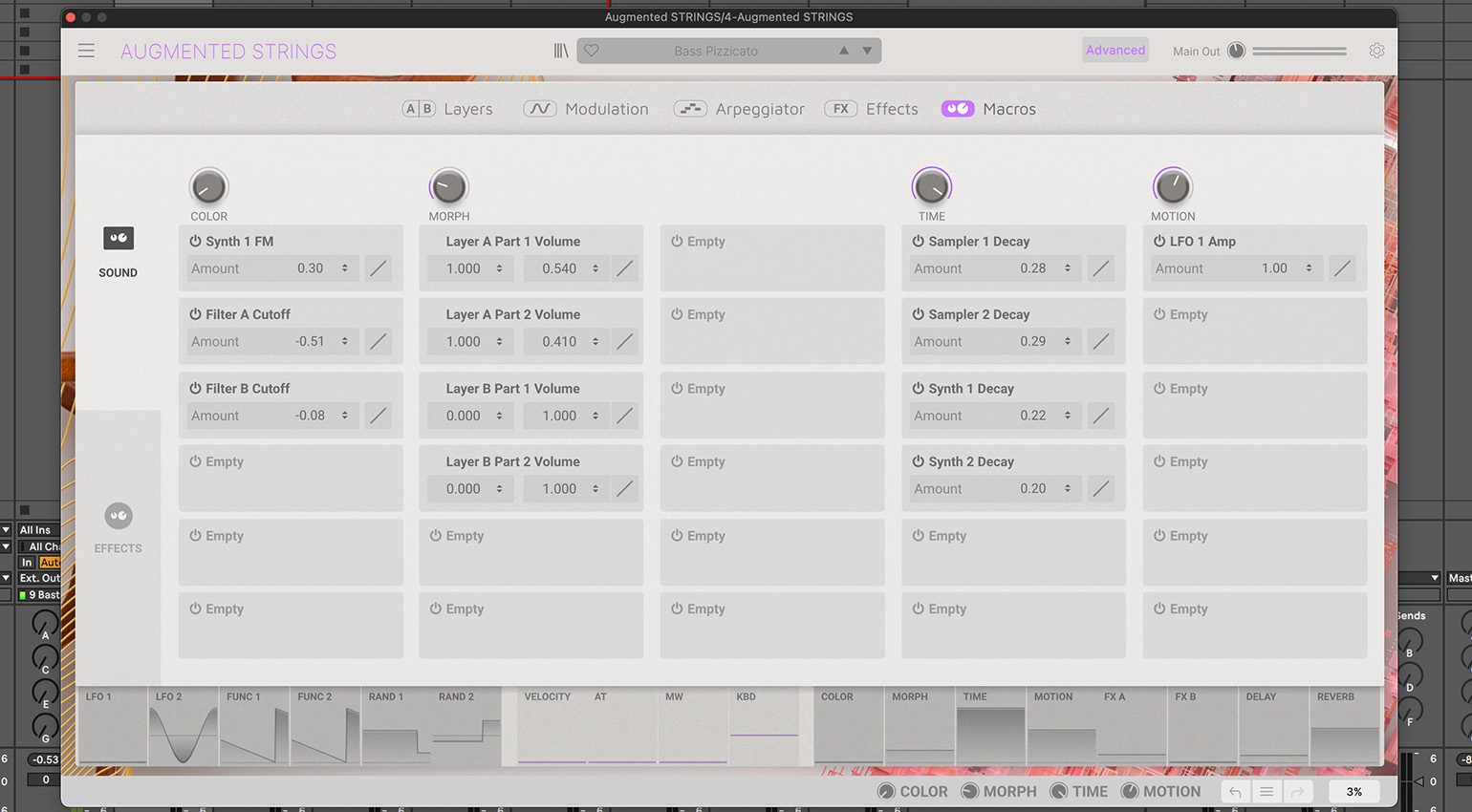Open curve editor for Filter A Cutoff

click(x=379, y=341)
